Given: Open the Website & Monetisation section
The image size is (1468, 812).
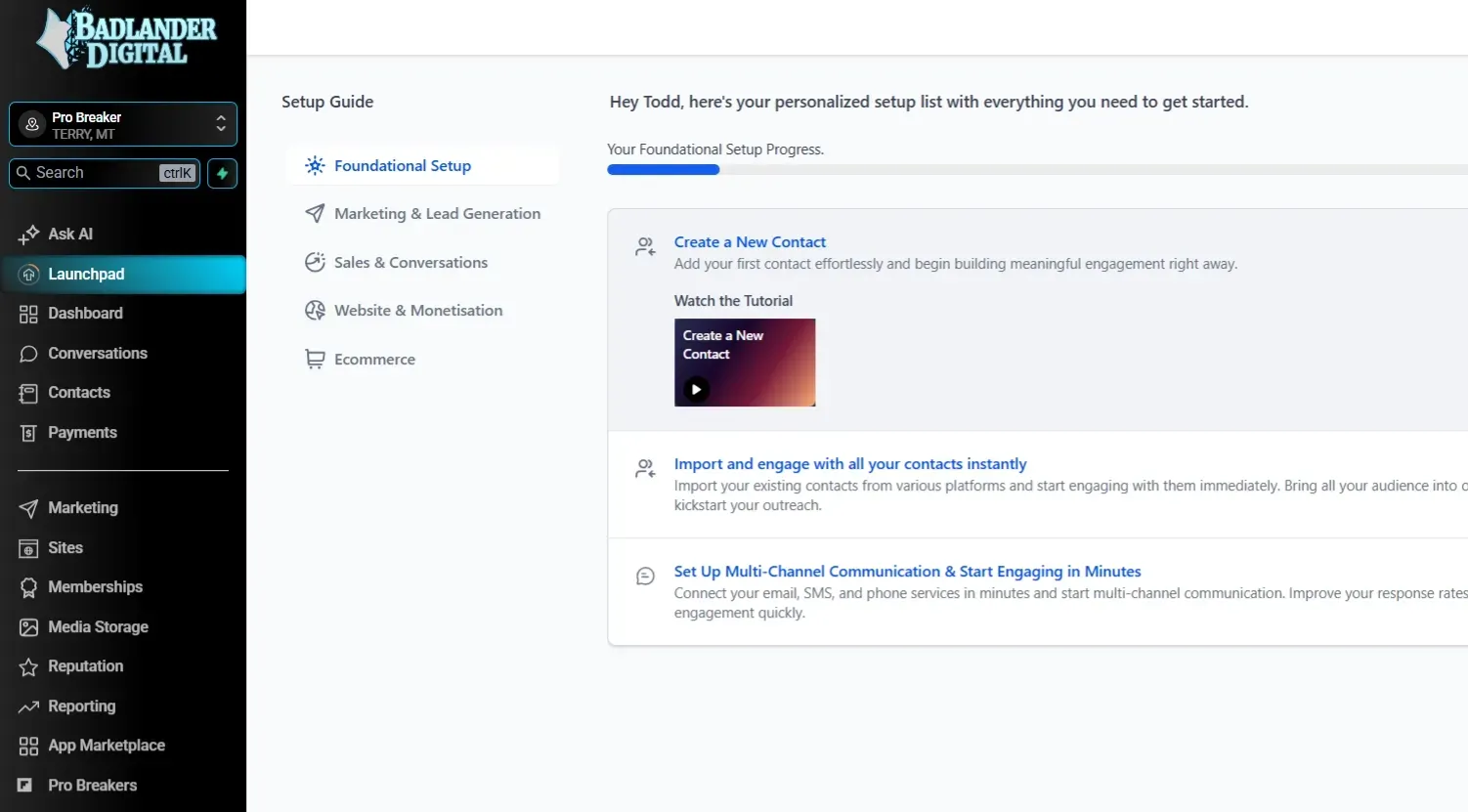Looking at the screenshot, I should pyautogui.click(x=418, y=310).
